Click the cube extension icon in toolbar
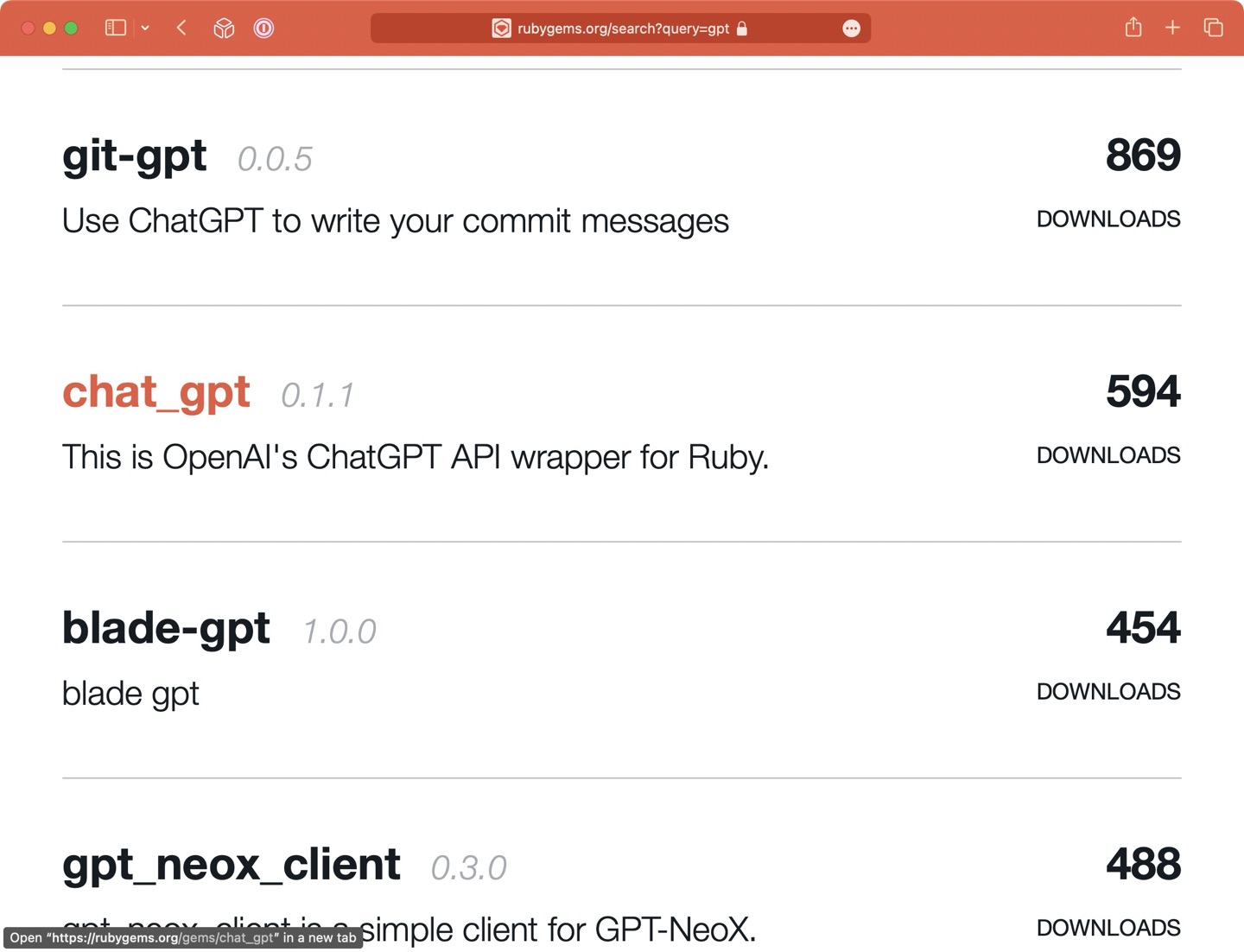The width and height of the screenshot is (1244, 952). tap(224, 29)
